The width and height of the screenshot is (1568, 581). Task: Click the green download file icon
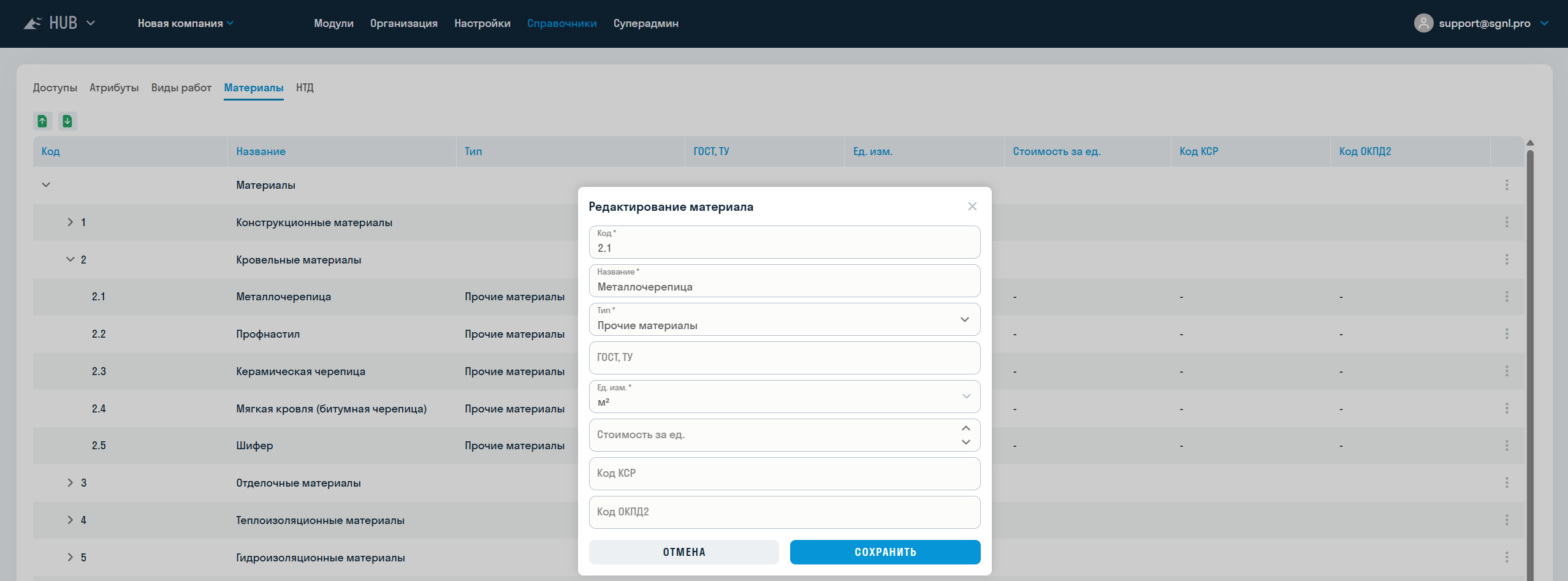67,121
